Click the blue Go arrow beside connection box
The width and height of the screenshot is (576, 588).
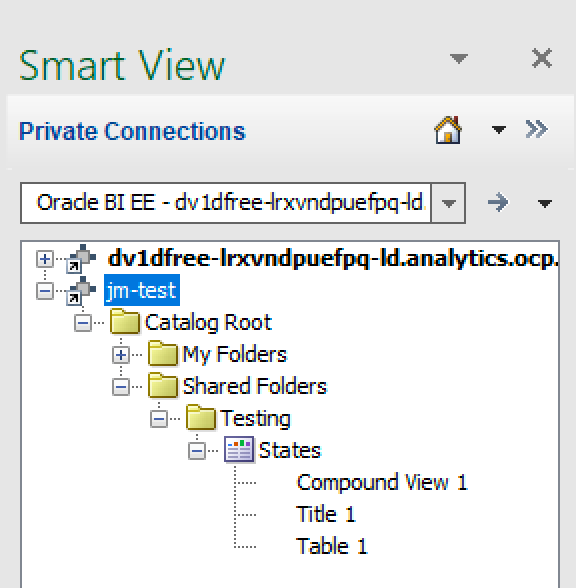coord(498,203)
